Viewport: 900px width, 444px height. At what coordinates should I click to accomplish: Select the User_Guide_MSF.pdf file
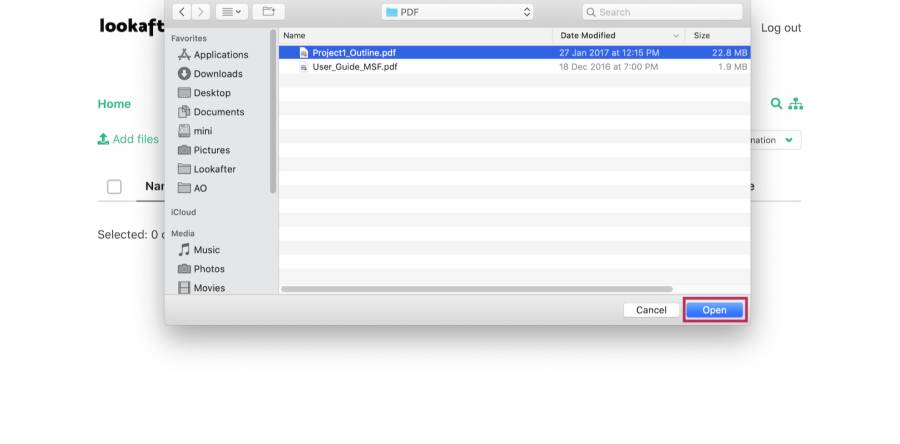coord(354,67)
